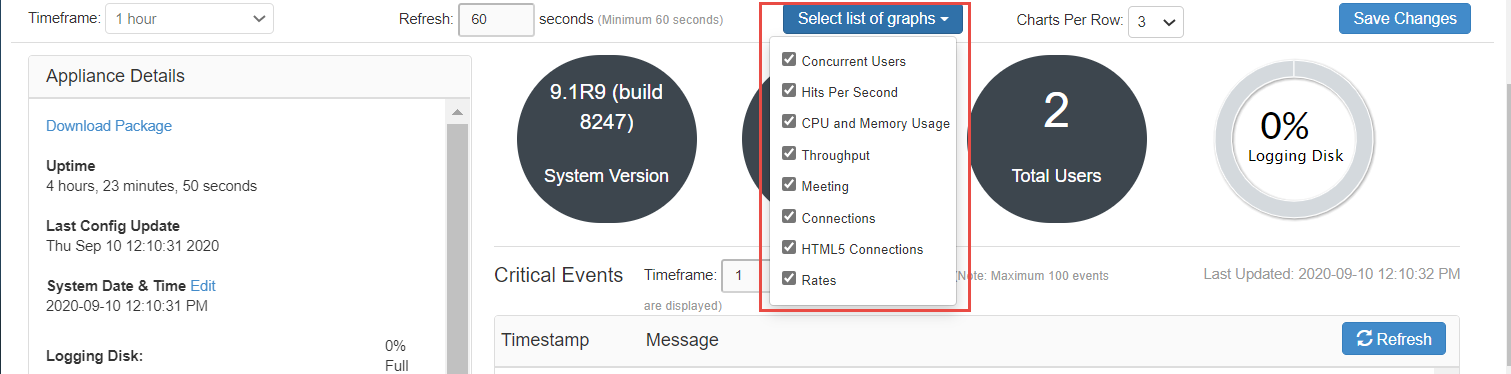Click the Timestamp column header
The image size is (1511, 374).
545,340
